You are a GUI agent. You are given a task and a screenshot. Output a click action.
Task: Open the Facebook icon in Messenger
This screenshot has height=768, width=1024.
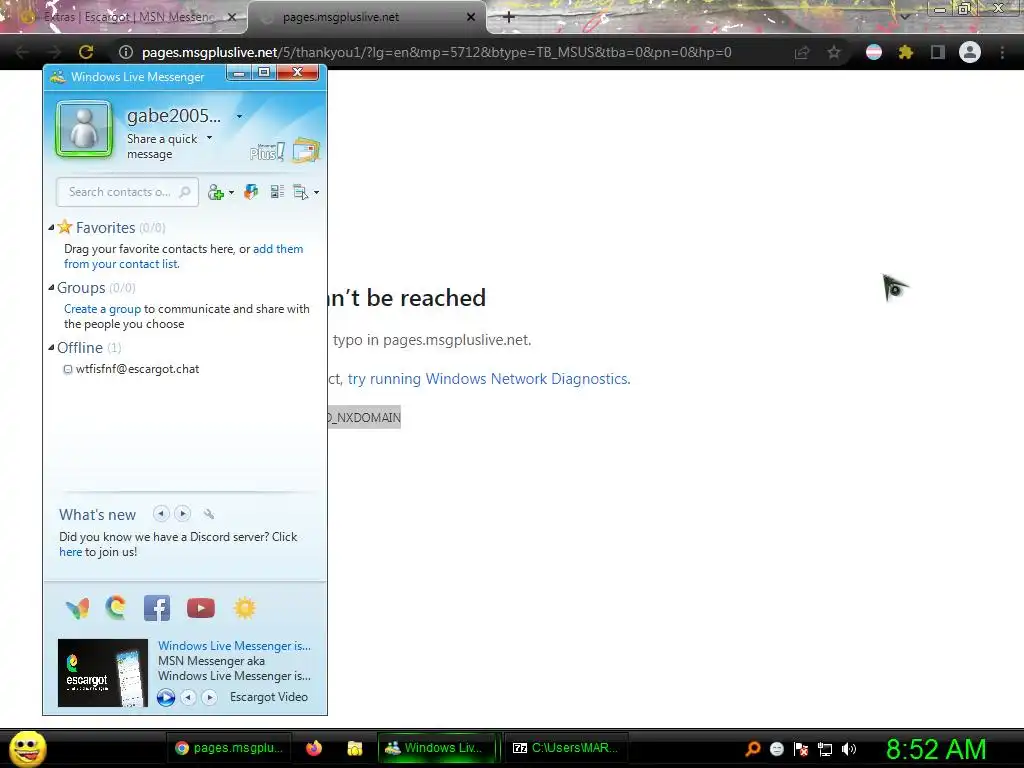tap(157, 608)
